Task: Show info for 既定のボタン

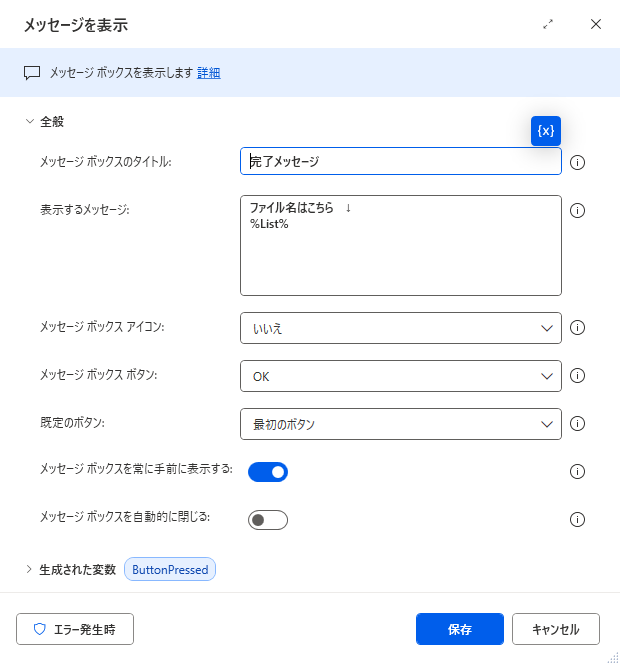Action: click(x=577, y=423)
